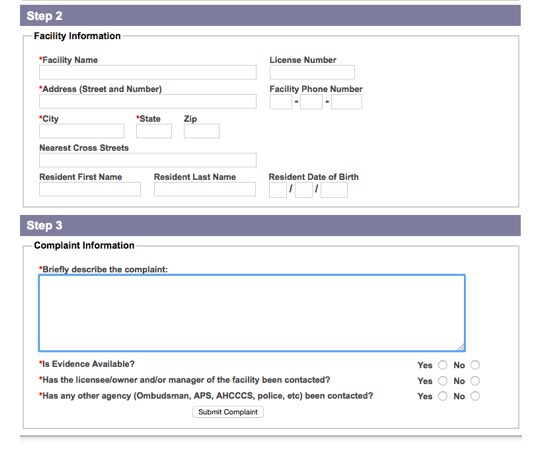Select the Address street and number field

[x=148, y=101]
